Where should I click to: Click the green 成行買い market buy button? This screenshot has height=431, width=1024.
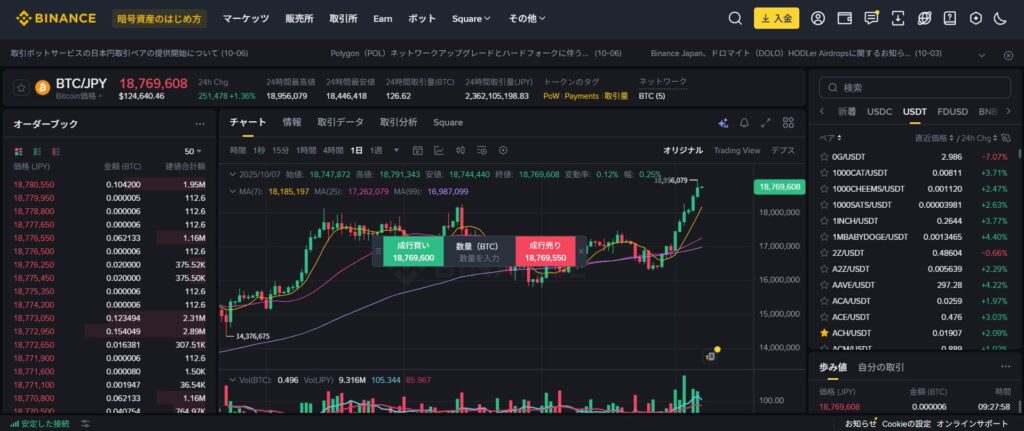click(x=413, y=251)
